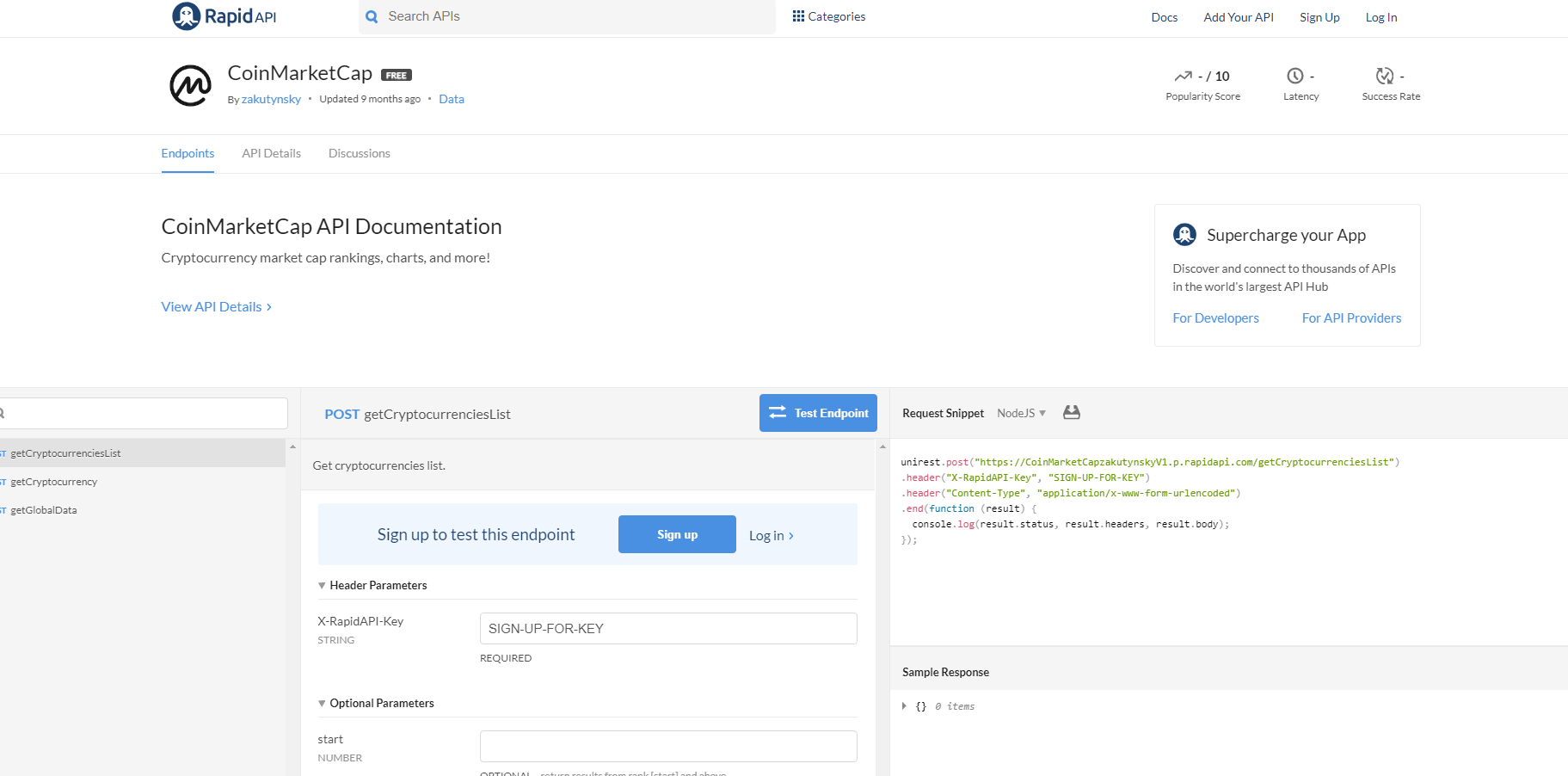The image size is (1568, 776).
Task: Click the FREE badge next to CoinMarketCap
Action: point(397,75)
